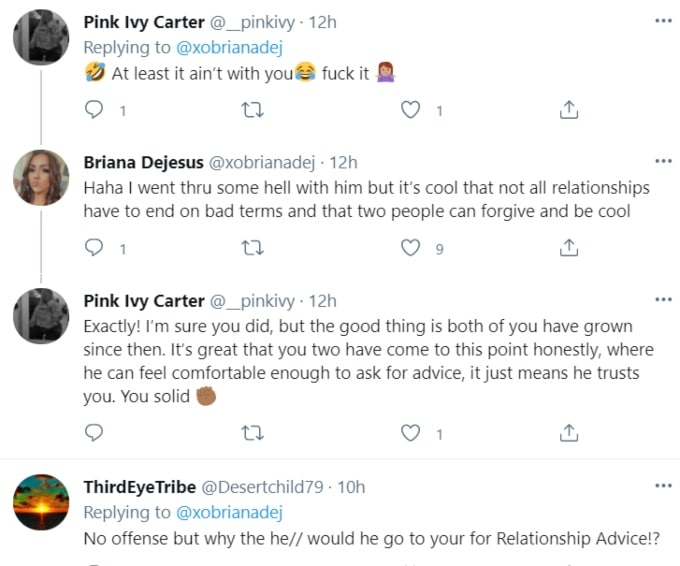Open more options on Briana Dejesus's tweet
This screenshot has width=680, height=566.
tap(663, 162)
